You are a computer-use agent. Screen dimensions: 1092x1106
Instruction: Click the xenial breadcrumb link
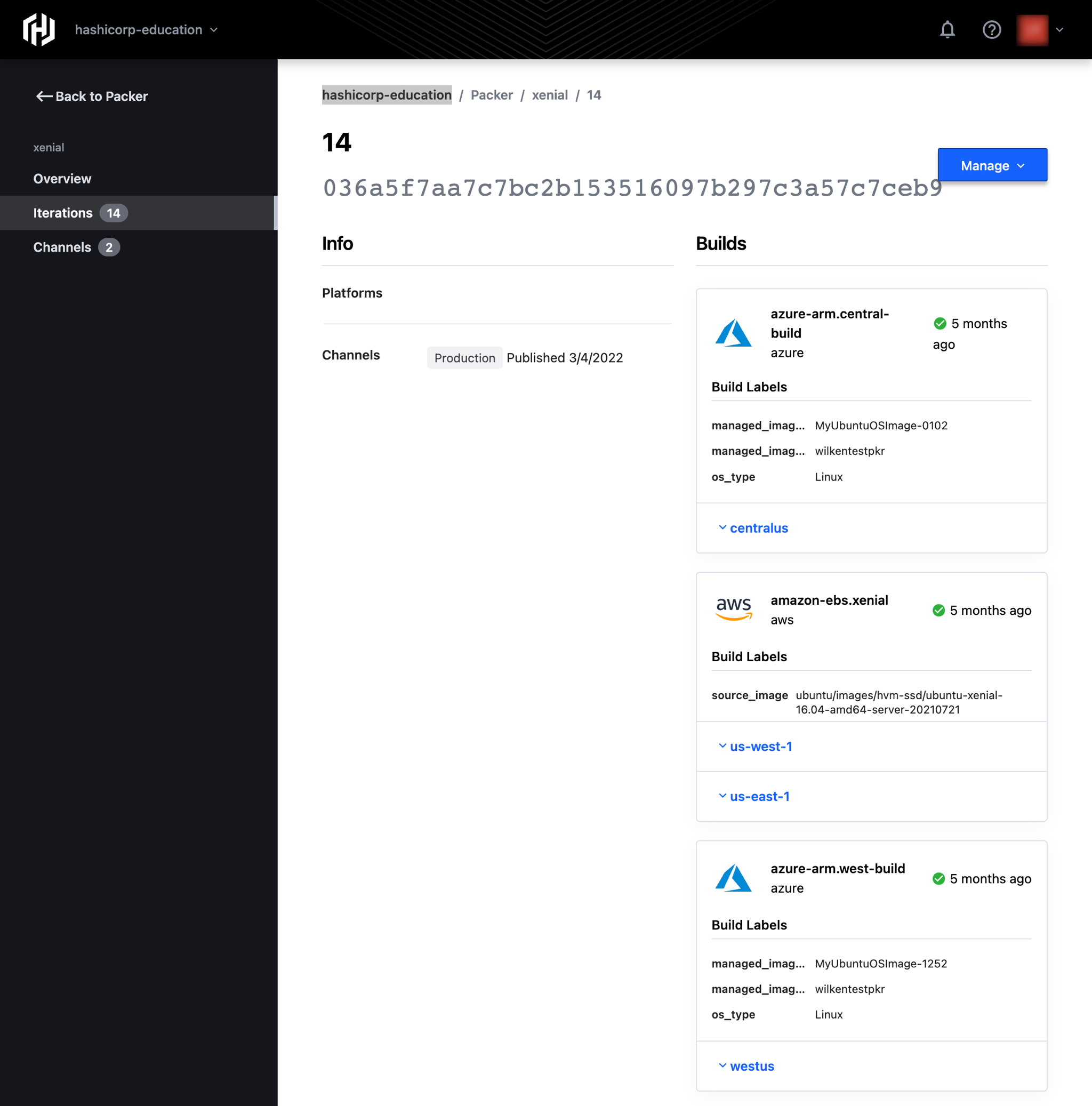click(x=550, y=95)
